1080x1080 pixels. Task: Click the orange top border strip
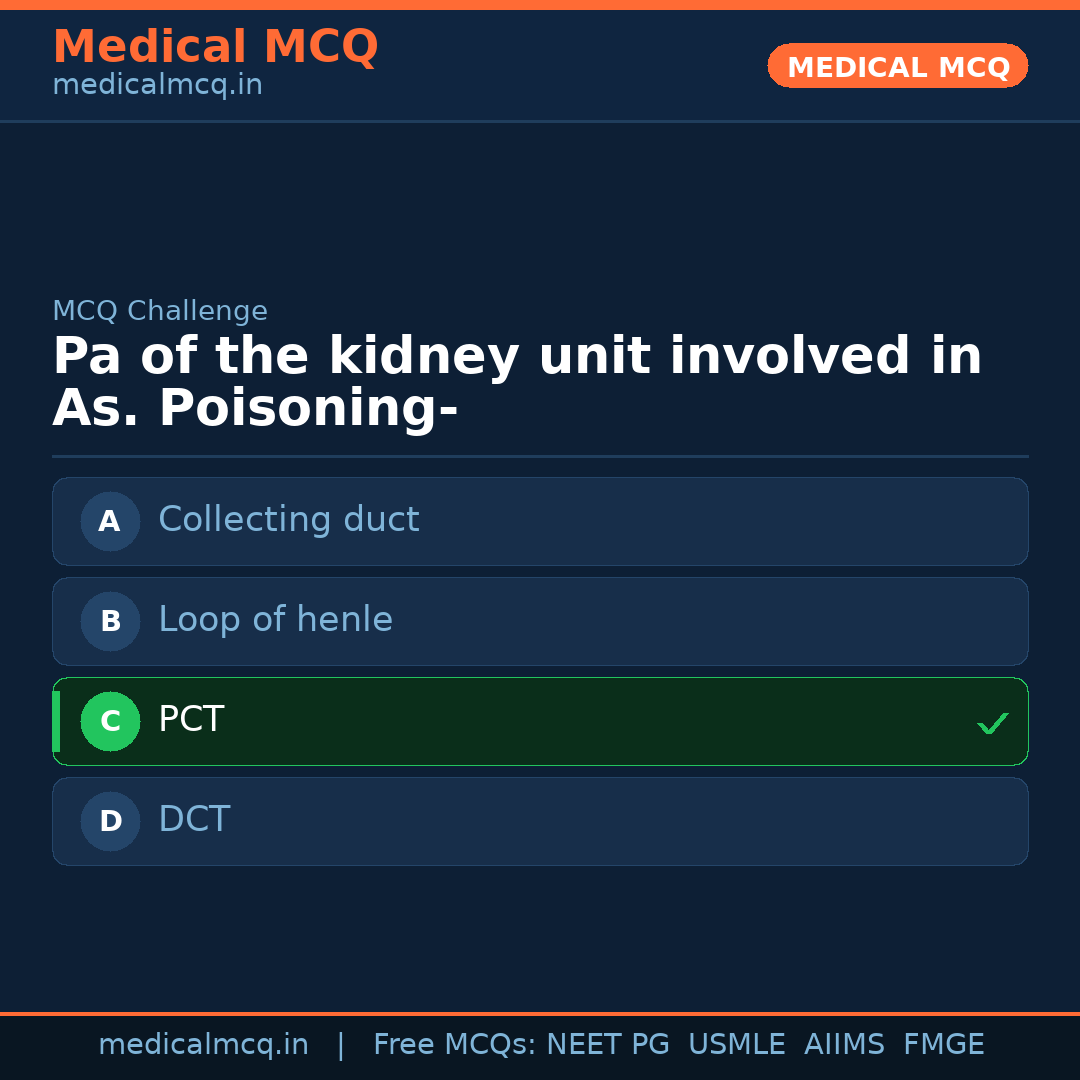(x=540, y=4)
